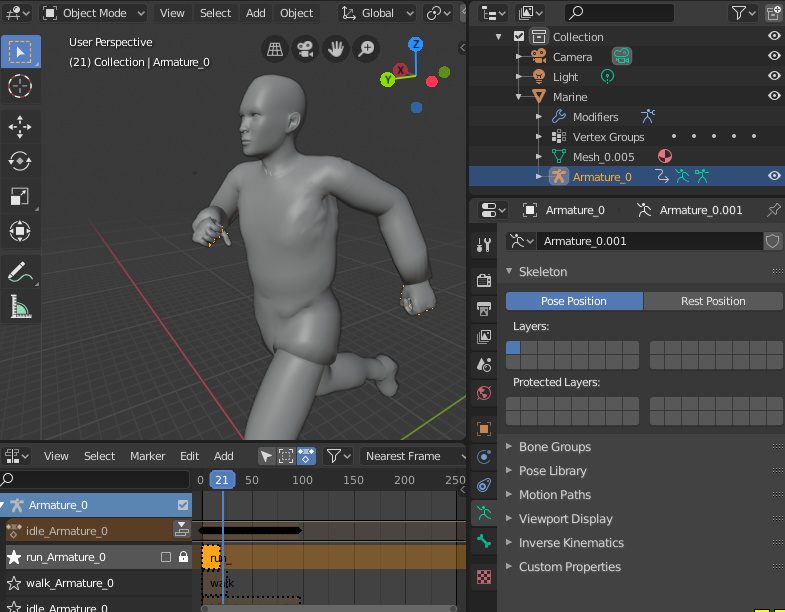
Task: Uncheck the Armature_0 NLA track checkbox
Action: click(182, 505)
